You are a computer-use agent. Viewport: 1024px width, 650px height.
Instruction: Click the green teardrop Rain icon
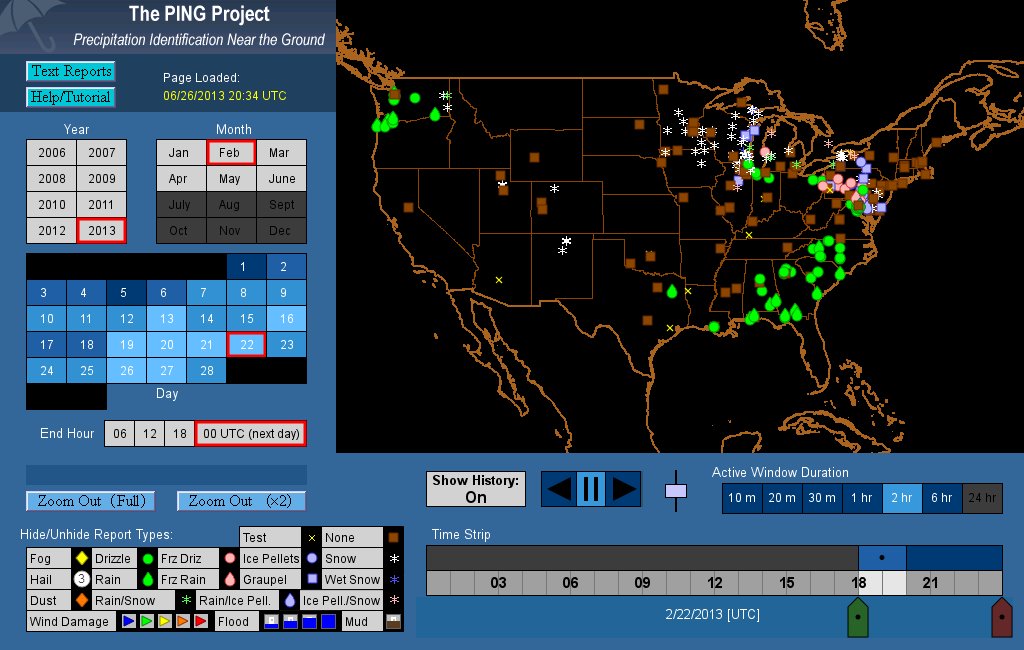147,579
